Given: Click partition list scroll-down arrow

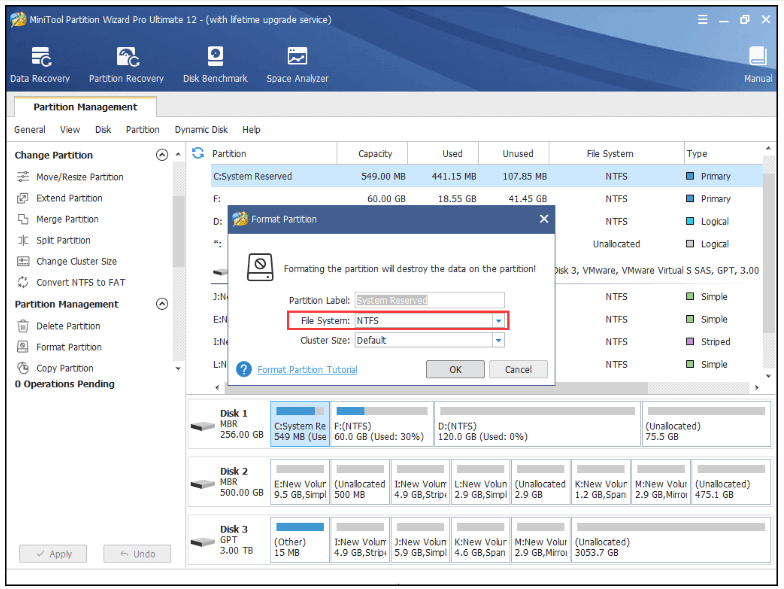Looking at the screenshot, I should [768, 376].
